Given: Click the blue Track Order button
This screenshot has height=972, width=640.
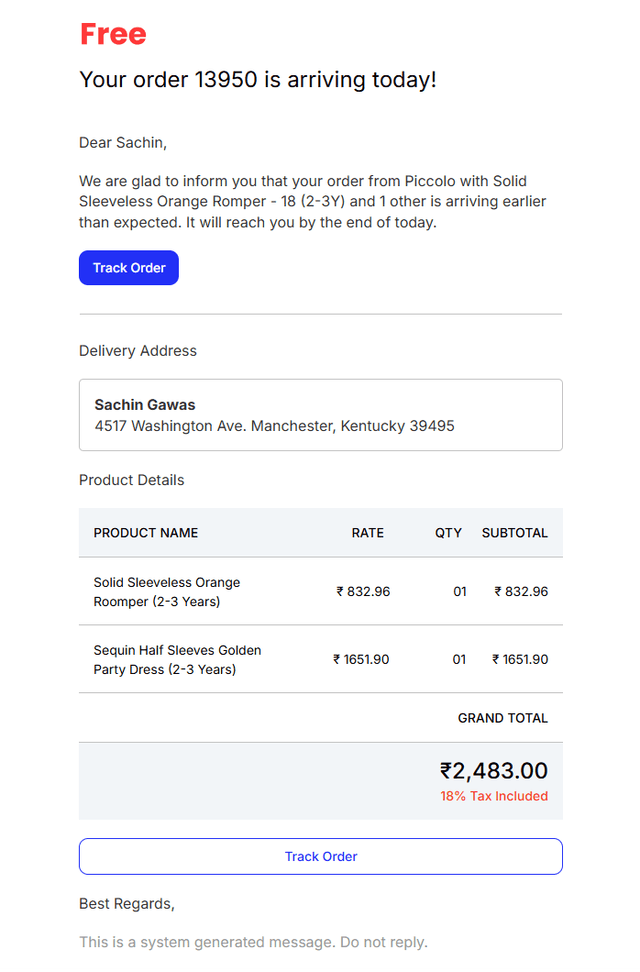Looking at the screenshot, I should click(129, 268).
